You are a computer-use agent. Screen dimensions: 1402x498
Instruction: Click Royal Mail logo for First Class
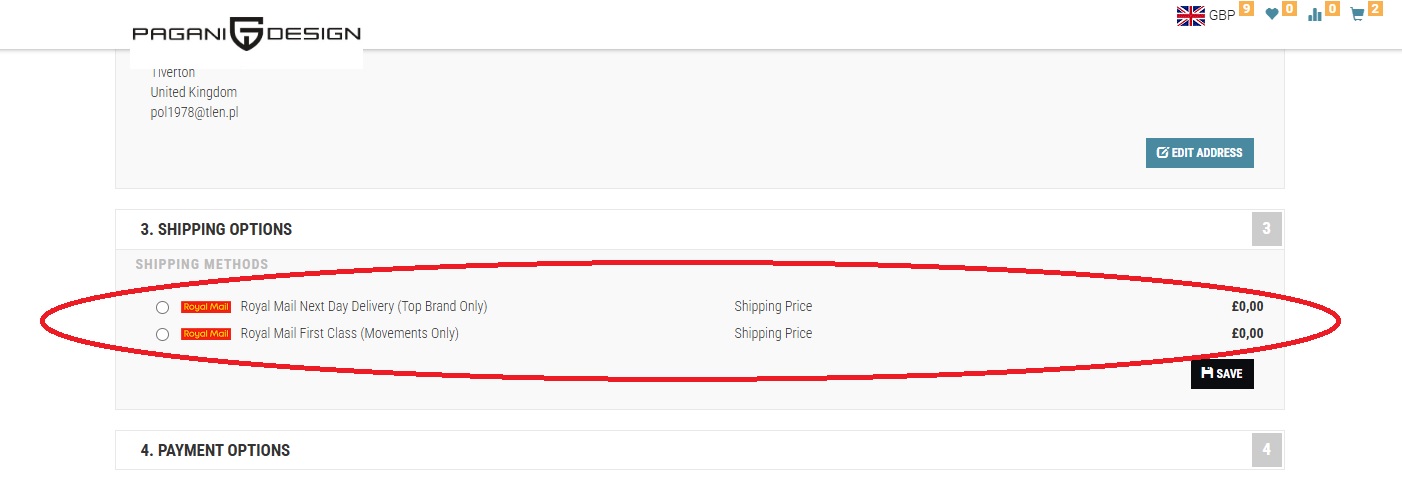click(206, 334)
